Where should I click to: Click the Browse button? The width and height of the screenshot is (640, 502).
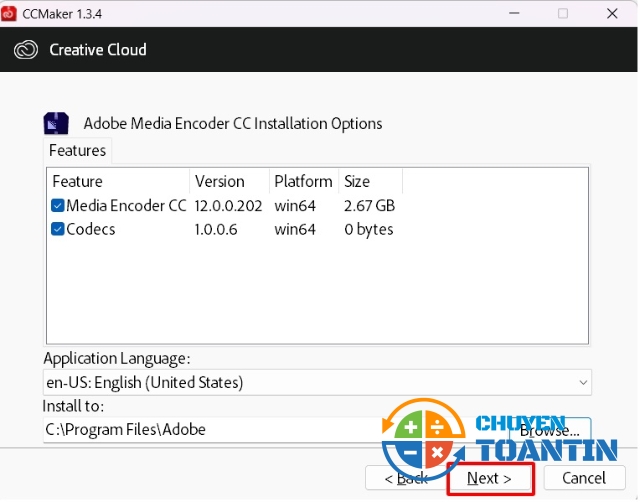click(x=551, y=431)
